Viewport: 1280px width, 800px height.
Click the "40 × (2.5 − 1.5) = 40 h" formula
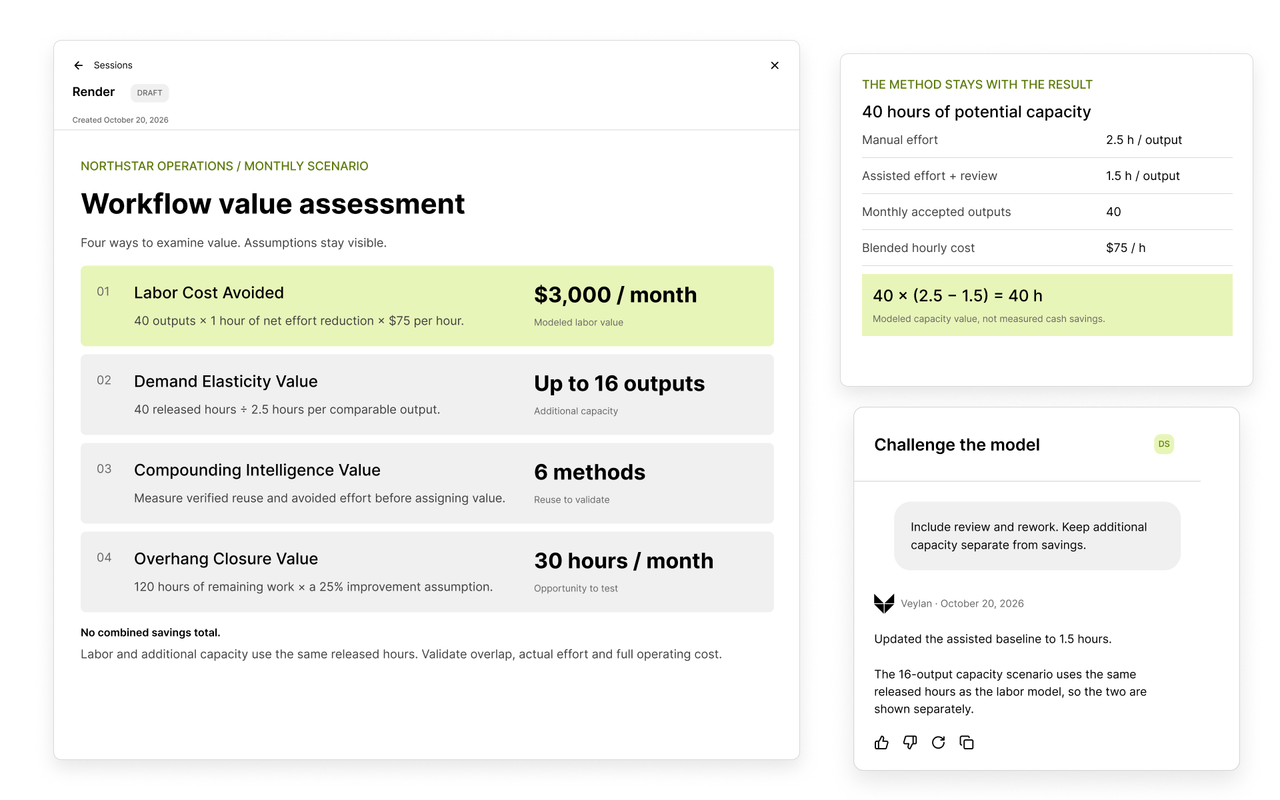coord(958,296)
